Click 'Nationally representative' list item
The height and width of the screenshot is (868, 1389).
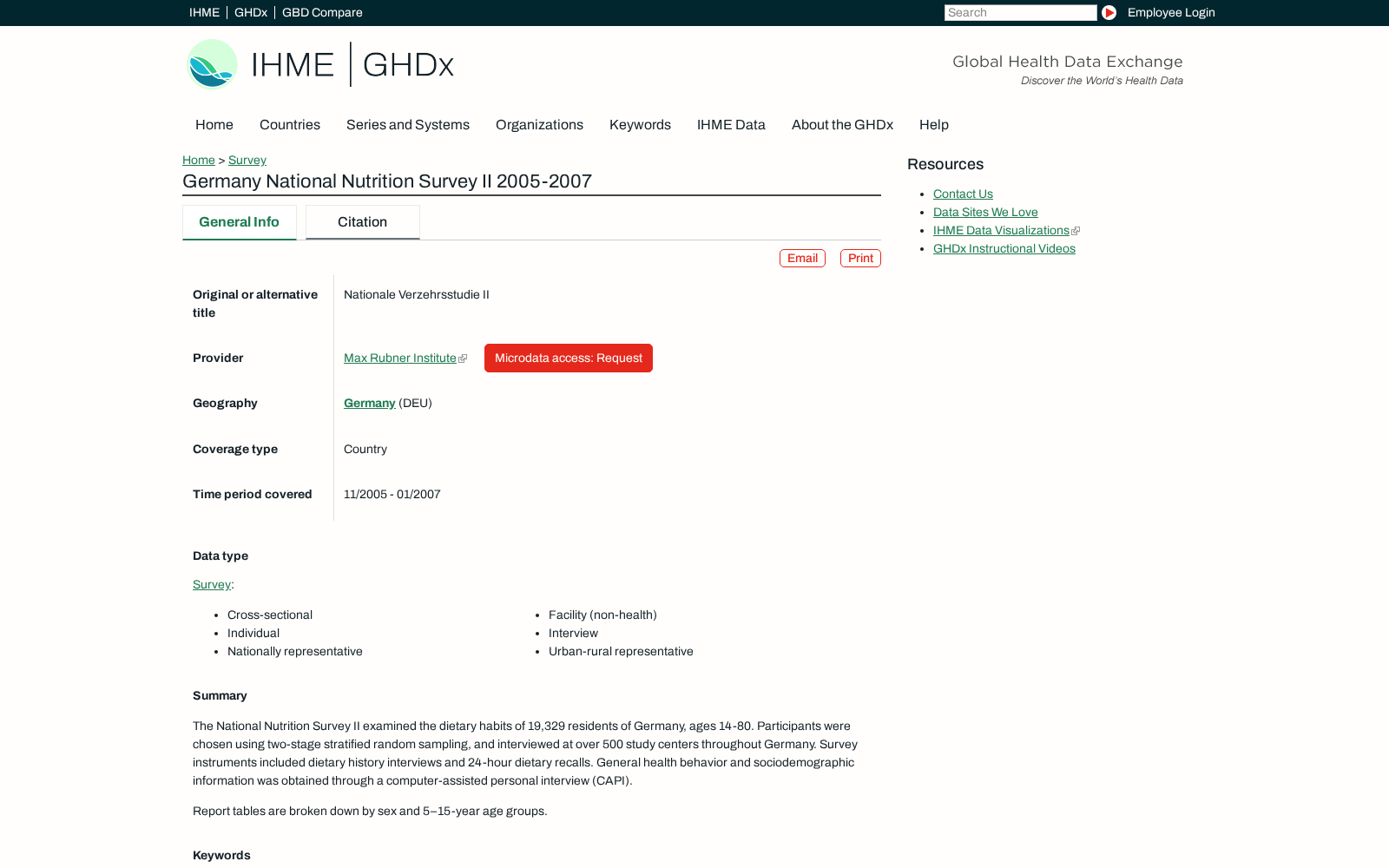pyautogui.click(x=295, y=651)
